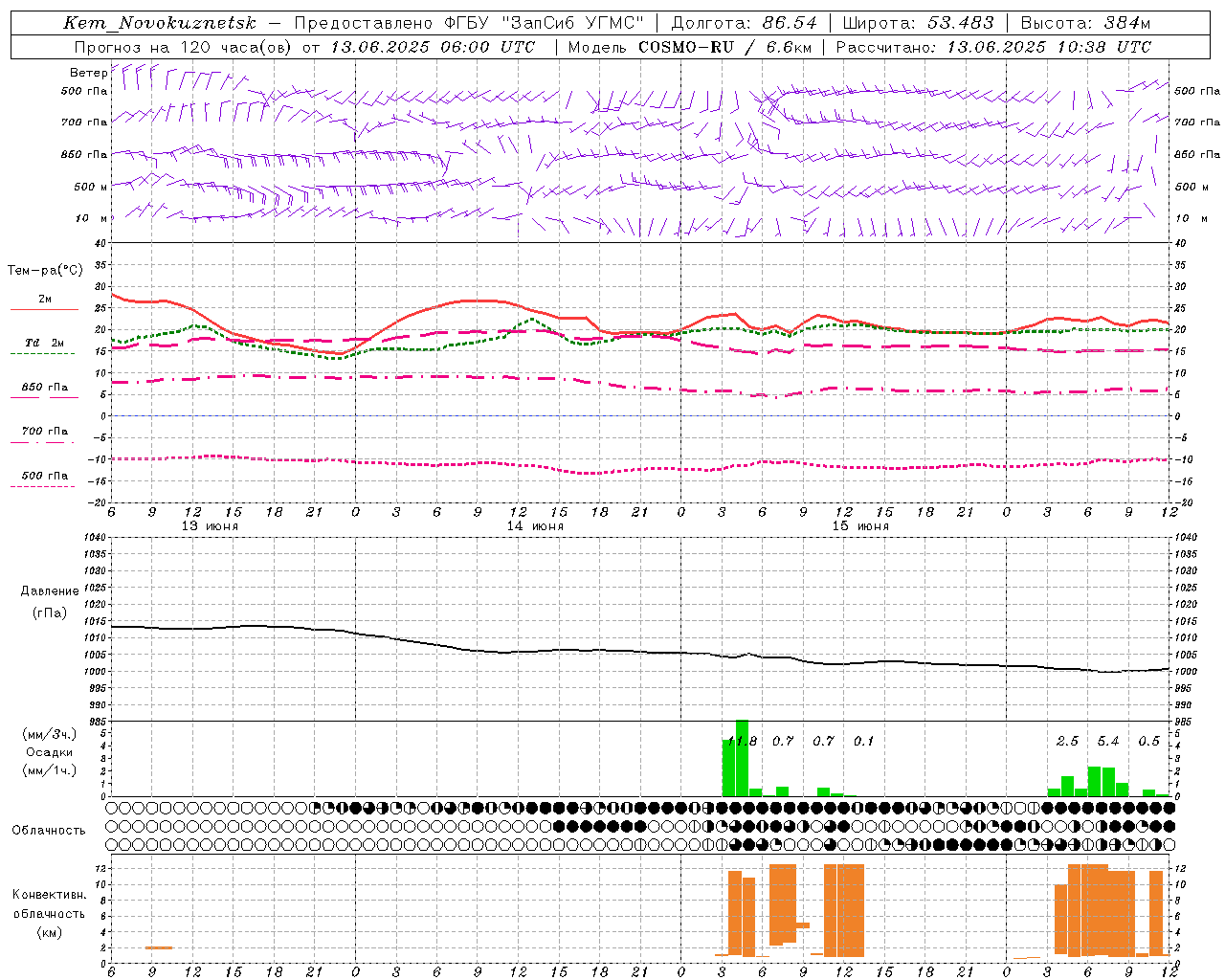Click the Конвективн. label of convective cloud panel
This screenshot has height=980, width=1225.
coord(49,895)
